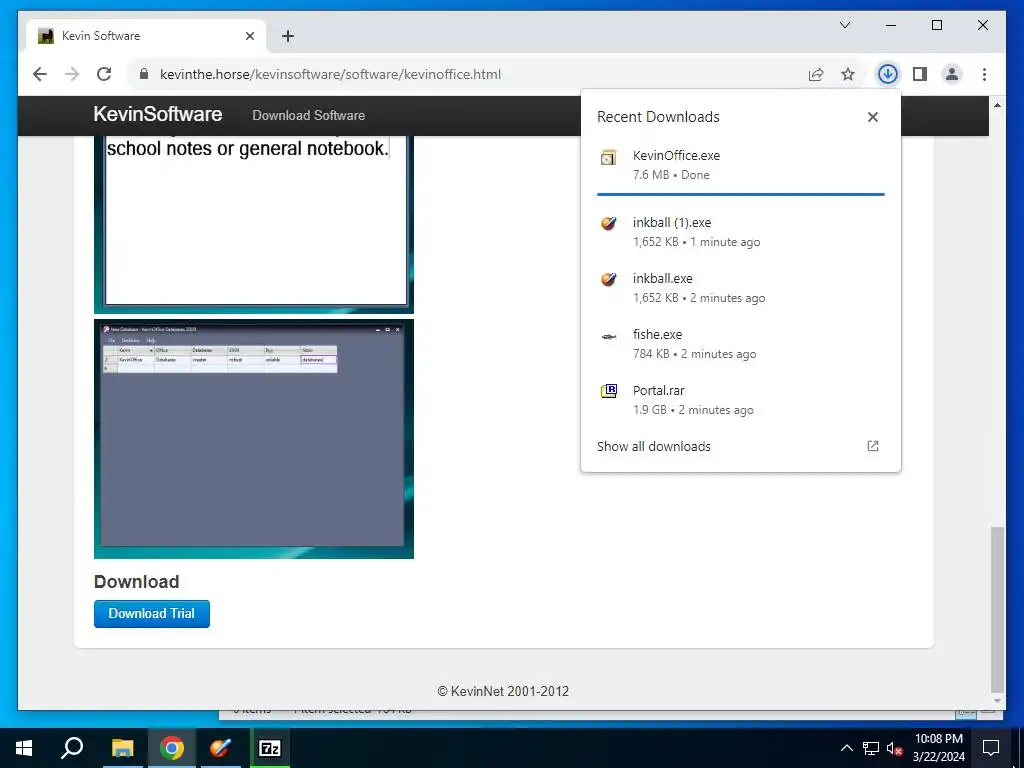Bookmark this tab with star icon

[x=848, y=74]
